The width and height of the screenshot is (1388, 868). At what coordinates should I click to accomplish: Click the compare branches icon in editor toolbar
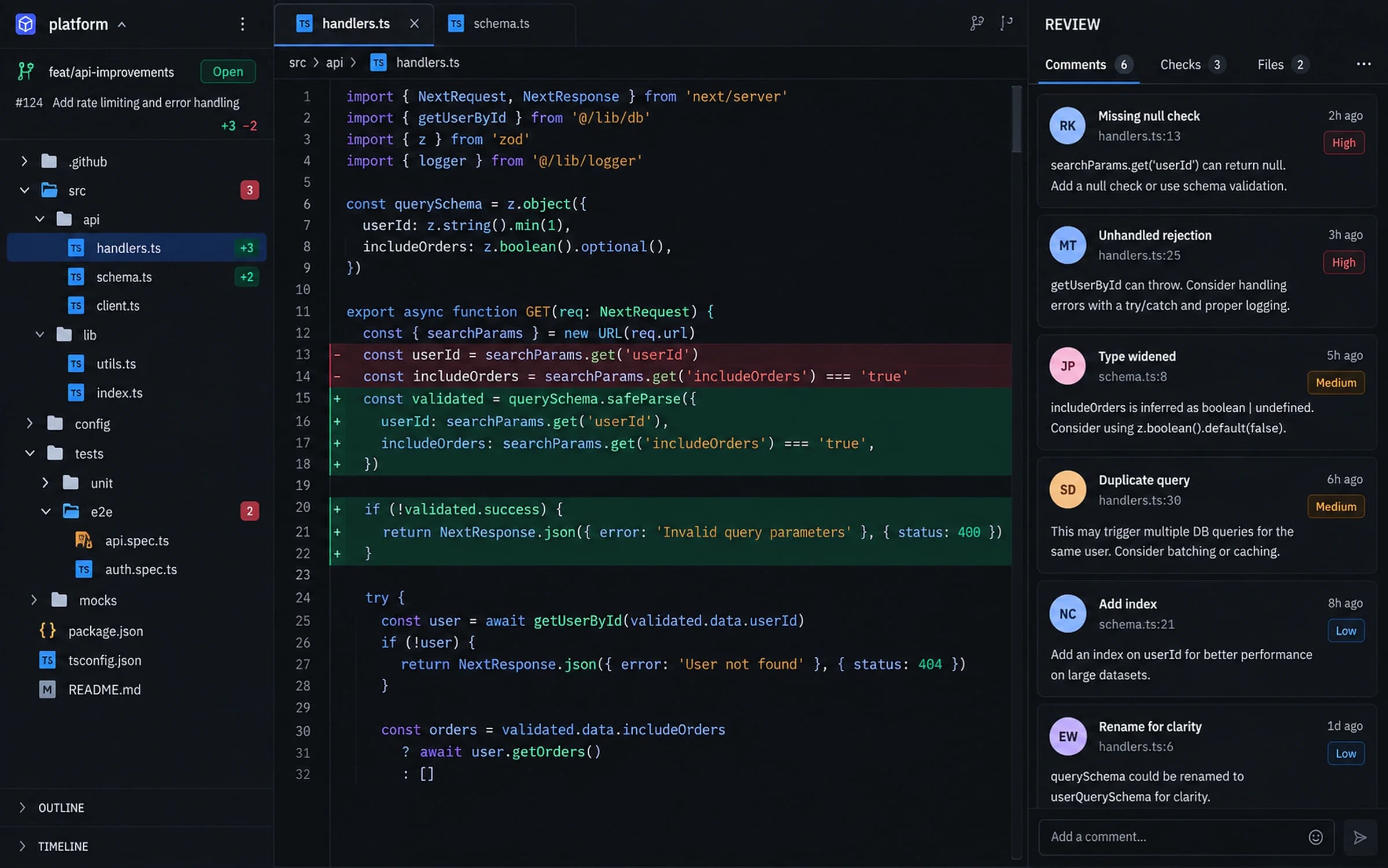point(977,23)
